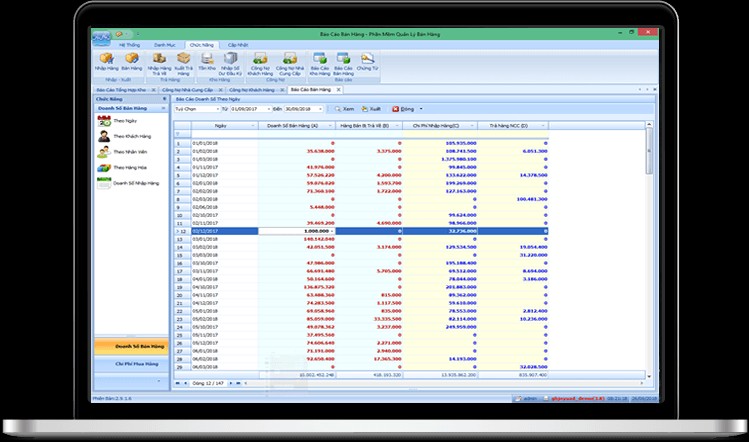Switch to Công Nợ Khách Hàng document tab
This screenshot has width=749, height=442.
[252, 90]
